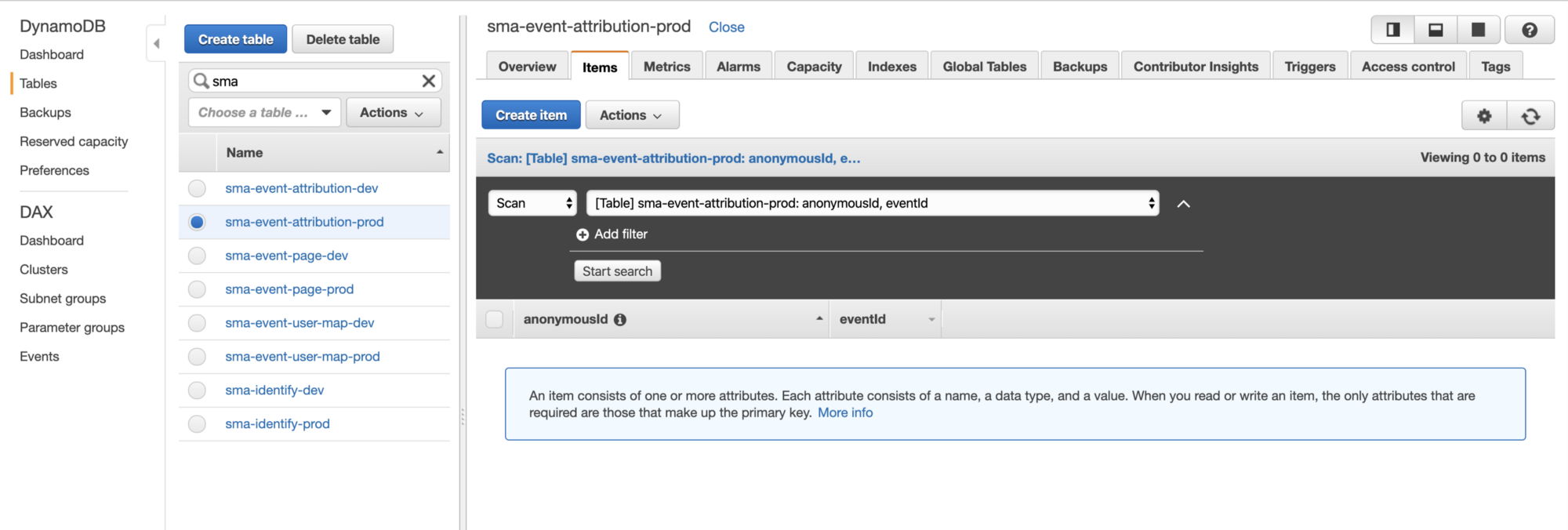The image size is (1568, 530).
Task: Open the help question mark icon
Action: point(1529,30)
